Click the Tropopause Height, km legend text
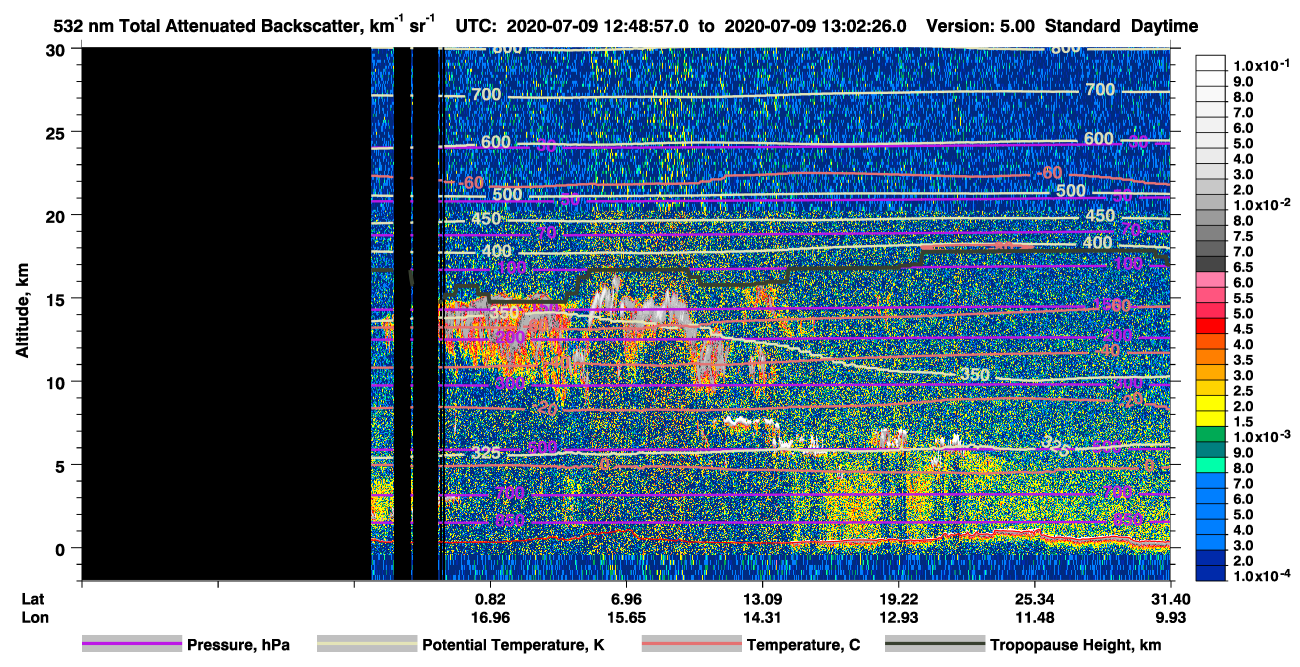The height and width of the screenshot is (667, 1300). pyautogui.click(x=1076, y=646)
